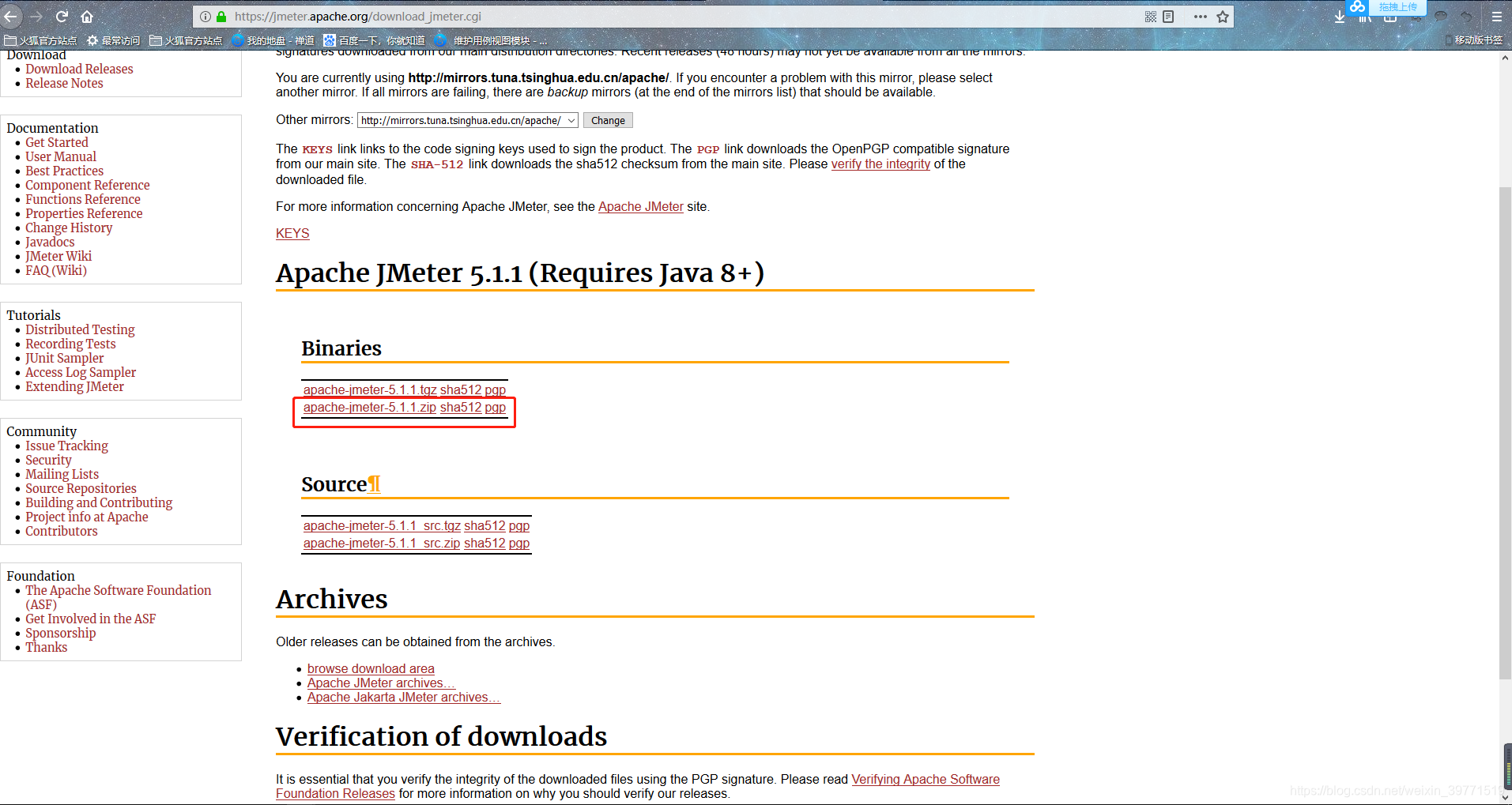Open the browse download area link
This screenshot has width=1512, height=805.
tap(371, 669)
